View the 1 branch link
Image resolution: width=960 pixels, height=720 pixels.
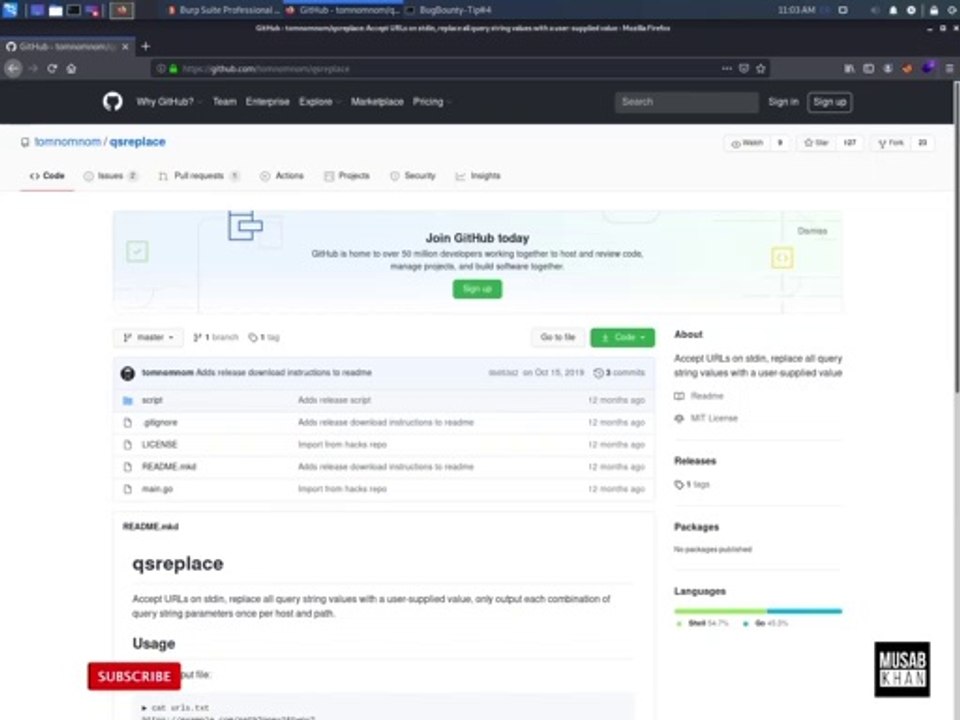point(216,337)
